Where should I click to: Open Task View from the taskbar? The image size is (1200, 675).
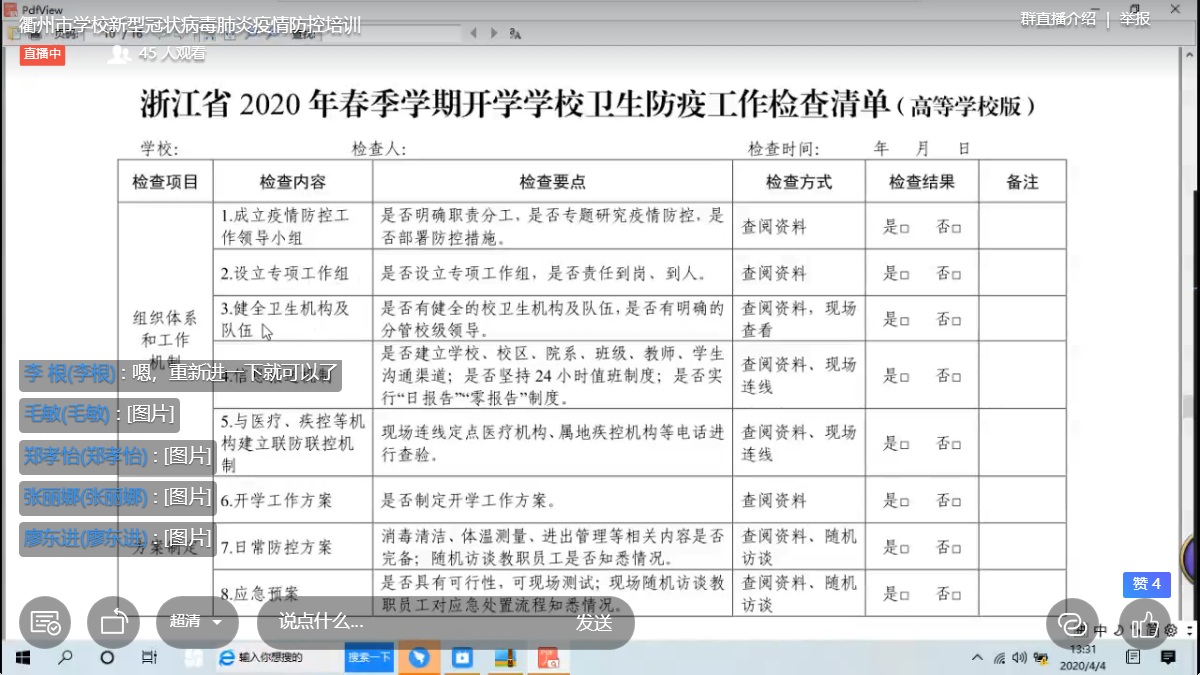[149, 658]
